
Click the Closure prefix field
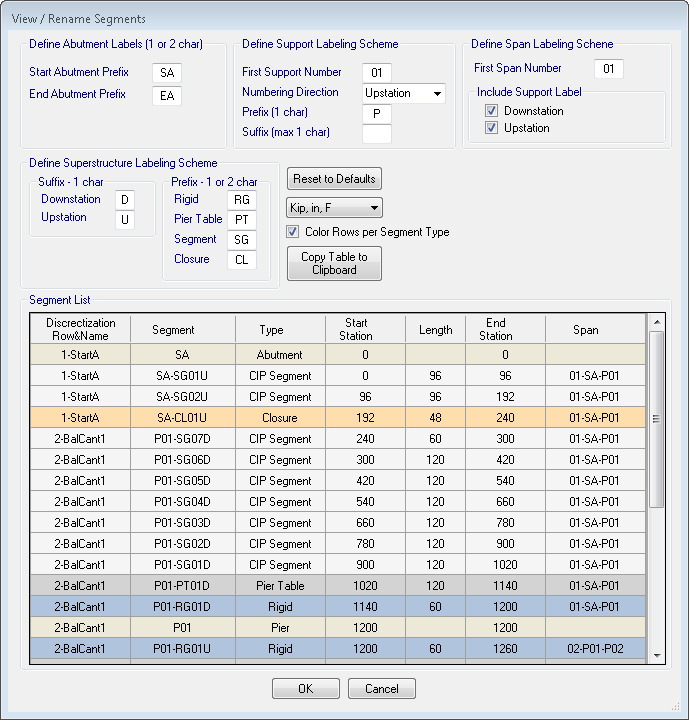[x=241, y=260]
